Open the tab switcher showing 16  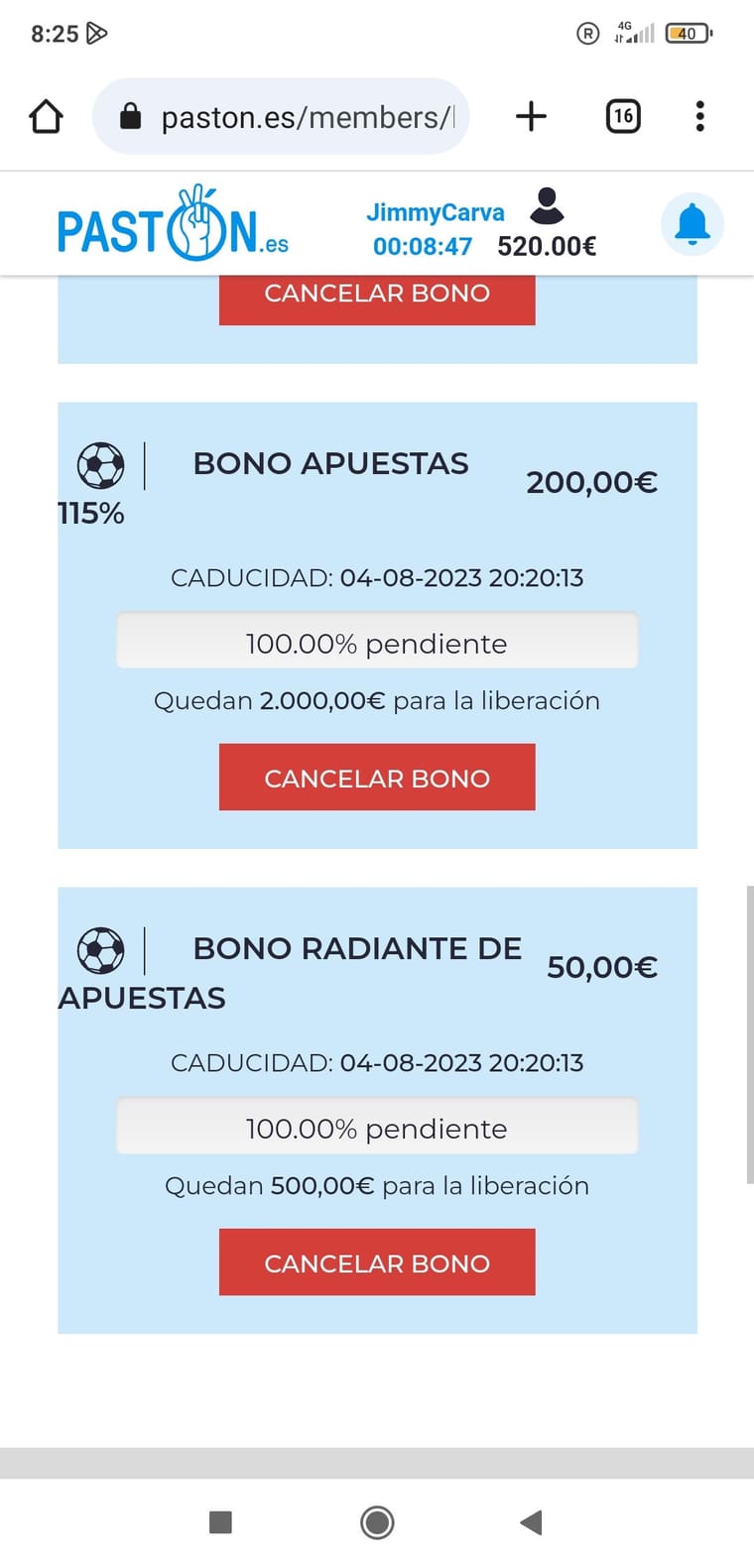click(x=623, y=117)
